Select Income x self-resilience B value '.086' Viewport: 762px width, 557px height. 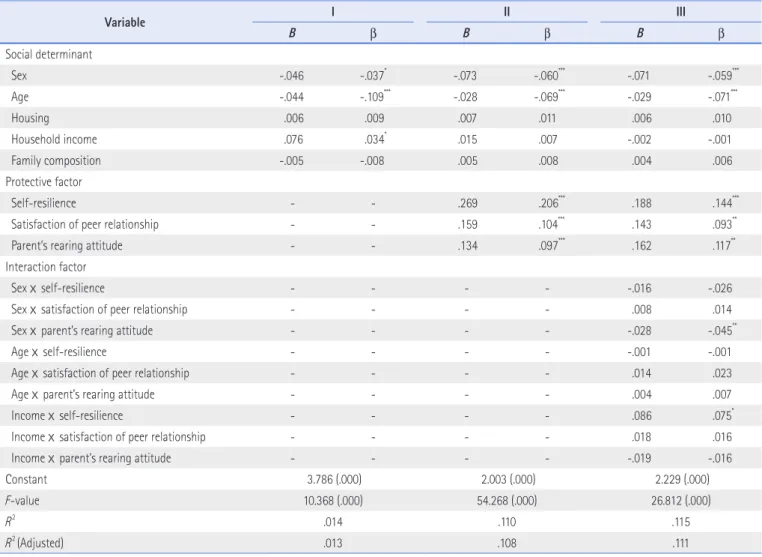click(641, 416)
